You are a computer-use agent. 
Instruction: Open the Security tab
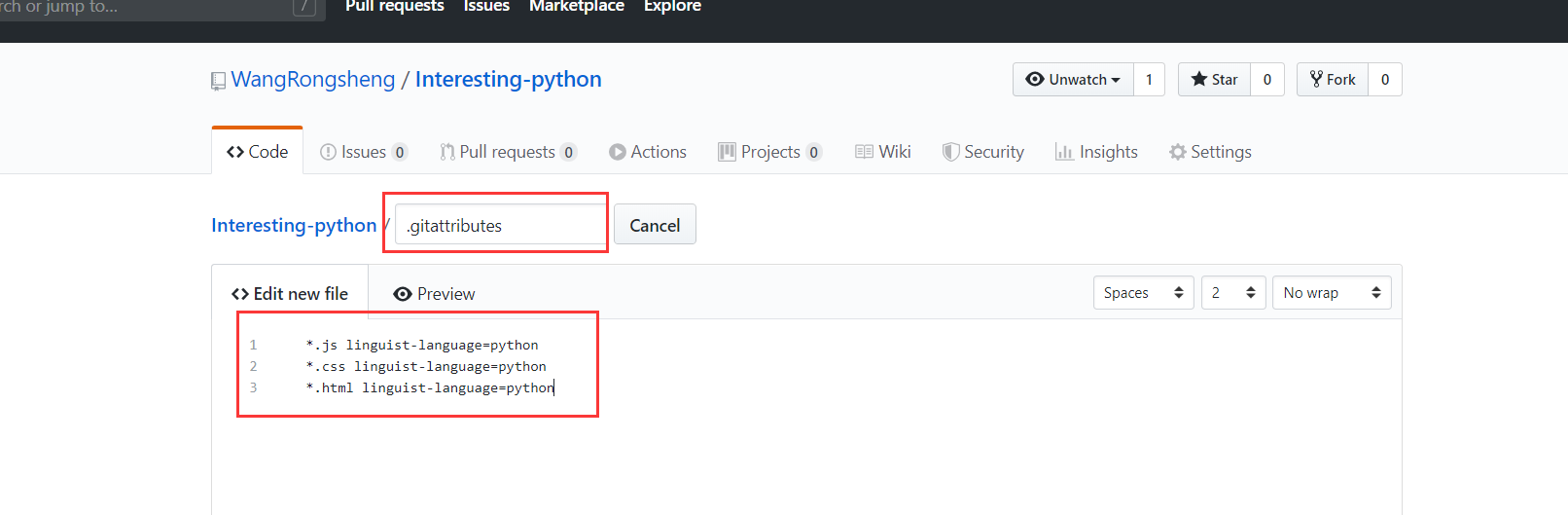983,152
